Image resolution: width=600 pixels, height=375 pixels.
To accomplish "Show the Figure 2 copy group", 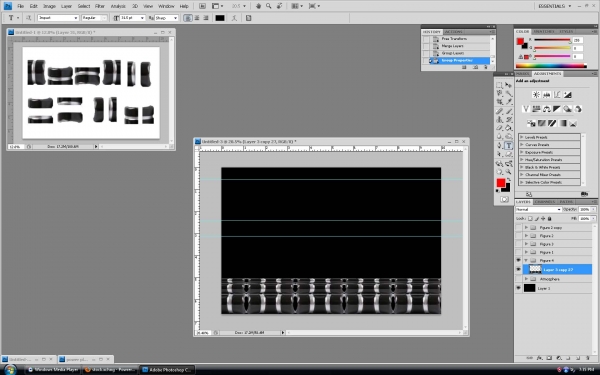I will coord(518,228).
